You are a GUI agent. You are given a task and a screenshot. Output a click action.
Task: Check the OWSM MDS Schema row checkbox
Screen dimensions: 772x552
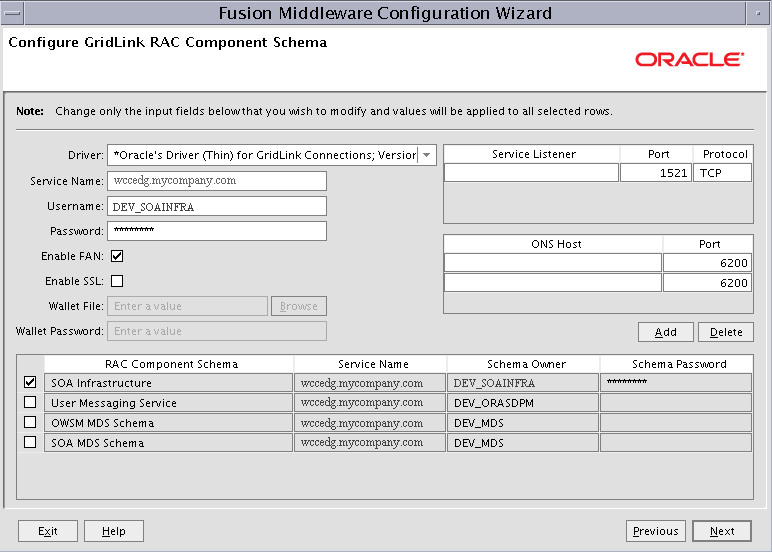pos(30,422)
